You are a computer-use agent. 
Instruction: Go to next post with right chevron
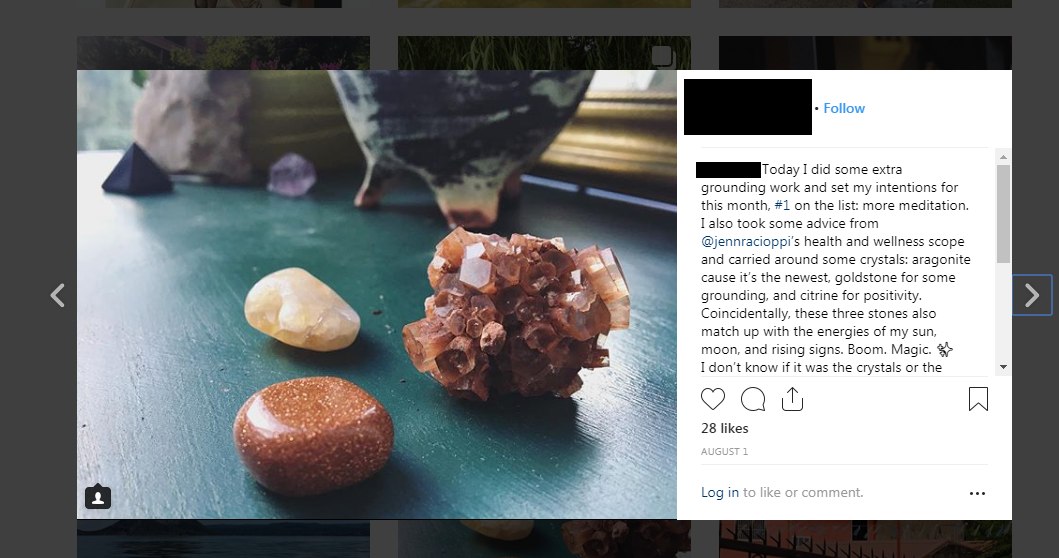click(x=1032, y=295)
